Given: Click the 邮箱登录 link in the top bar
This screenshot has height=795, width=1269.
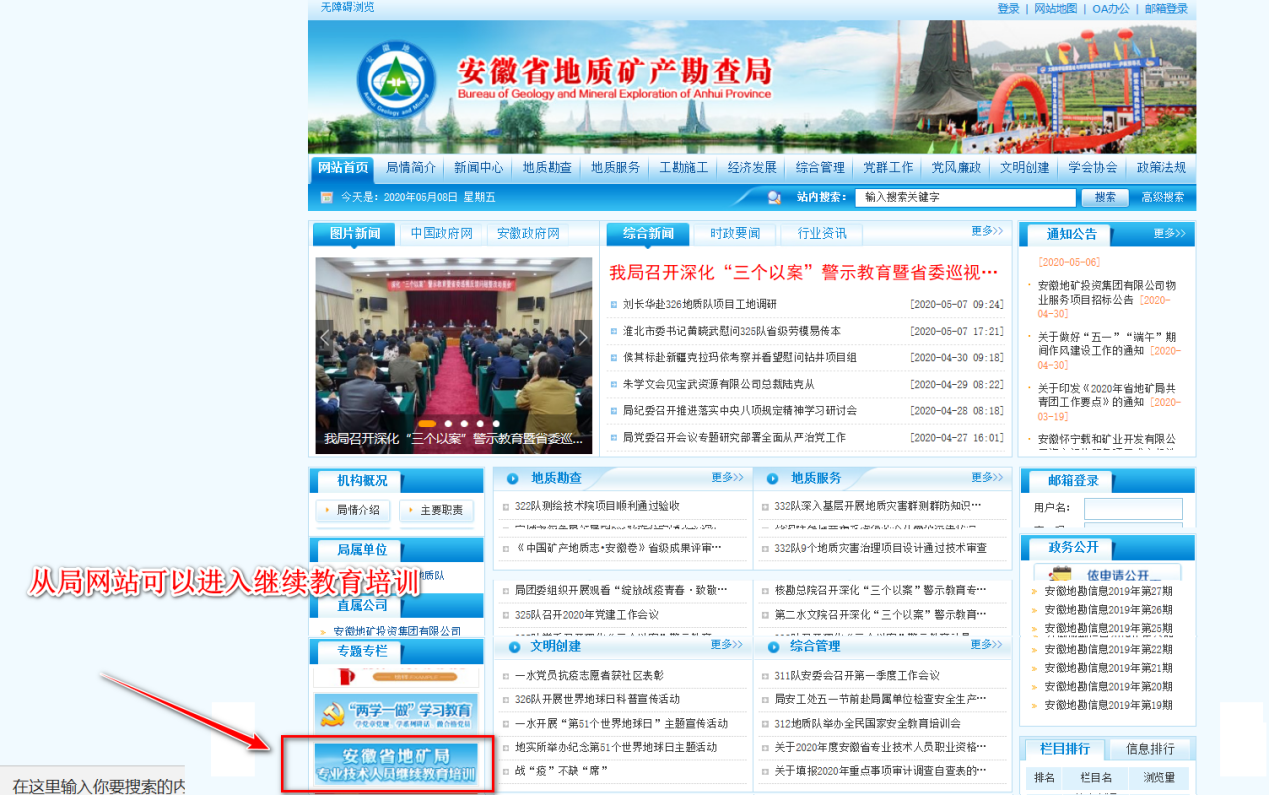Looking at the screenshot, I should pyautogui.click(x=1167, y=9).
